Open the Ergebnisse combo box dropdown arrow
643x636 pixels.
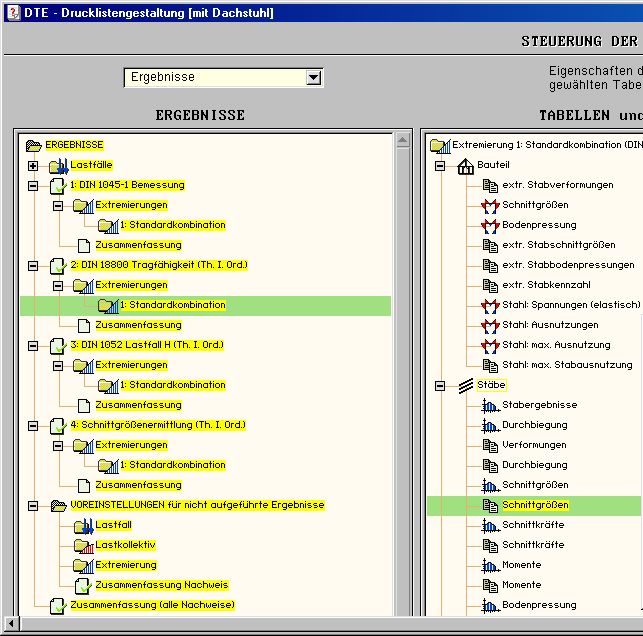314,78
